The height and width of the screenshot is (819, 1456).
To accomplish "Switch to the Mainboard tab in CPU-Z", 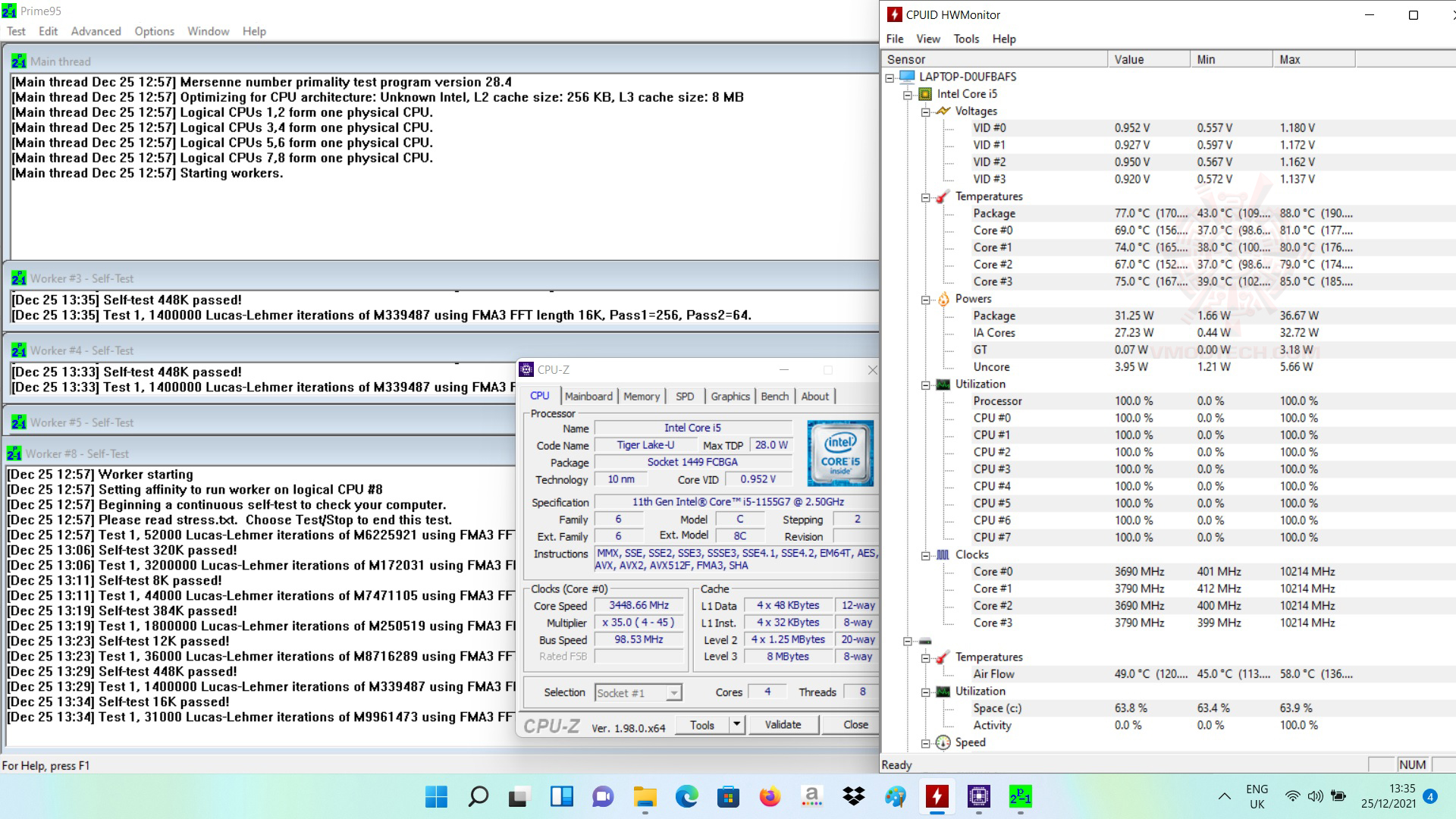I will pyautogui.click(x=588, y=396).
